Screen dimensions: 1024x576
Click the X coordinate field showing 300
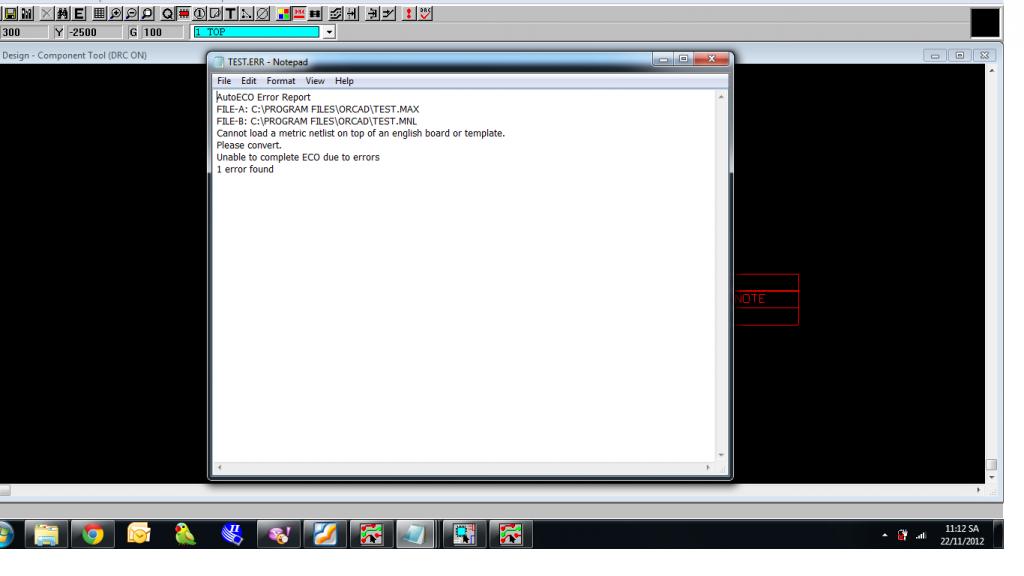tap(24, 32)
